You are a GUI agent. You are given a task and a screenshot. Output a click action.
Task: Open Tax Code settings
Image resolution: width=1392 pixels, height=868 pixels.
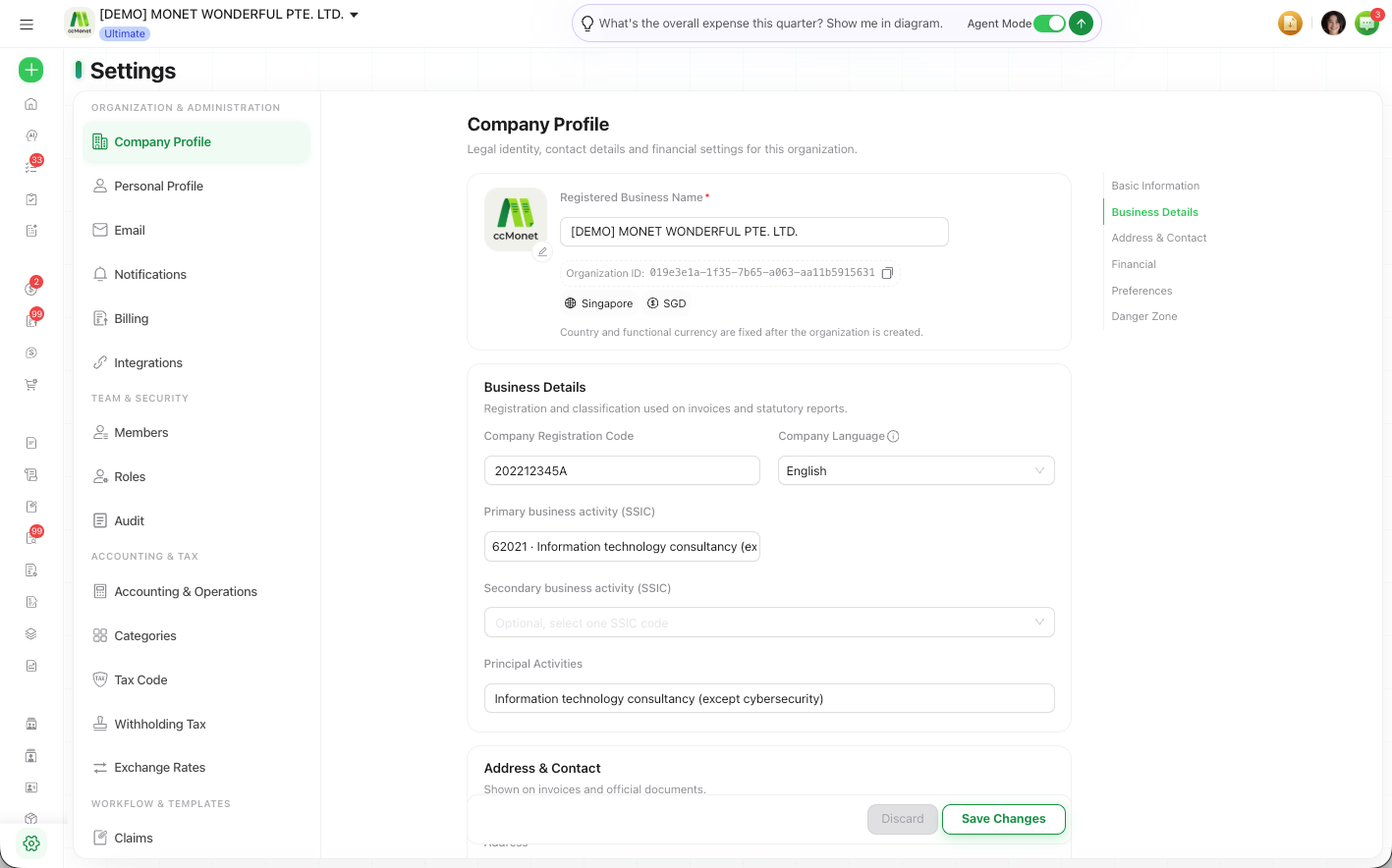pos(196,679)
